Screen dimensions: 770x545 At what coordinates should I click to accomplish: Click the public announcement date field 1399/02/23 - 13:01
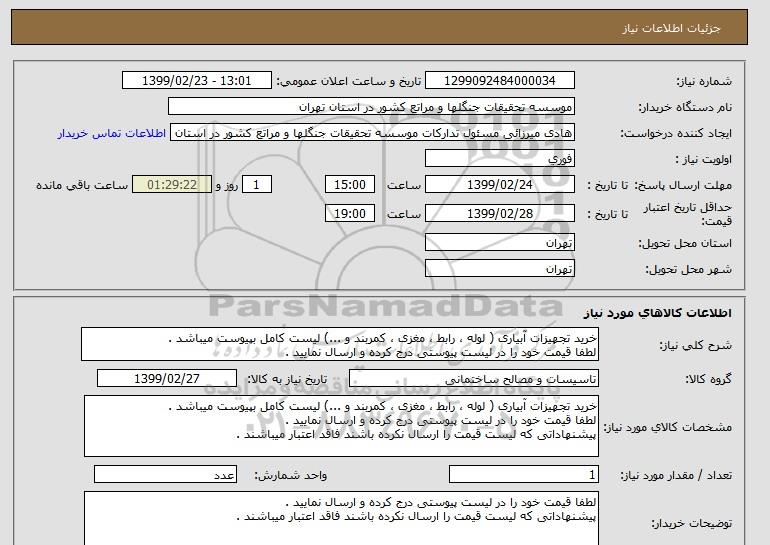196,81
